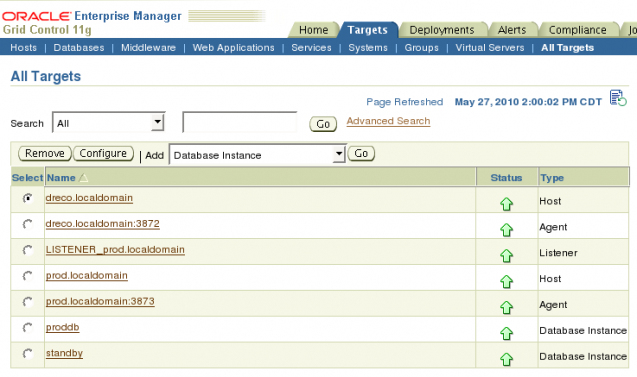The image size is (637, 377).
Task: Open the Middleware subtab
Action: pos(148,48)
